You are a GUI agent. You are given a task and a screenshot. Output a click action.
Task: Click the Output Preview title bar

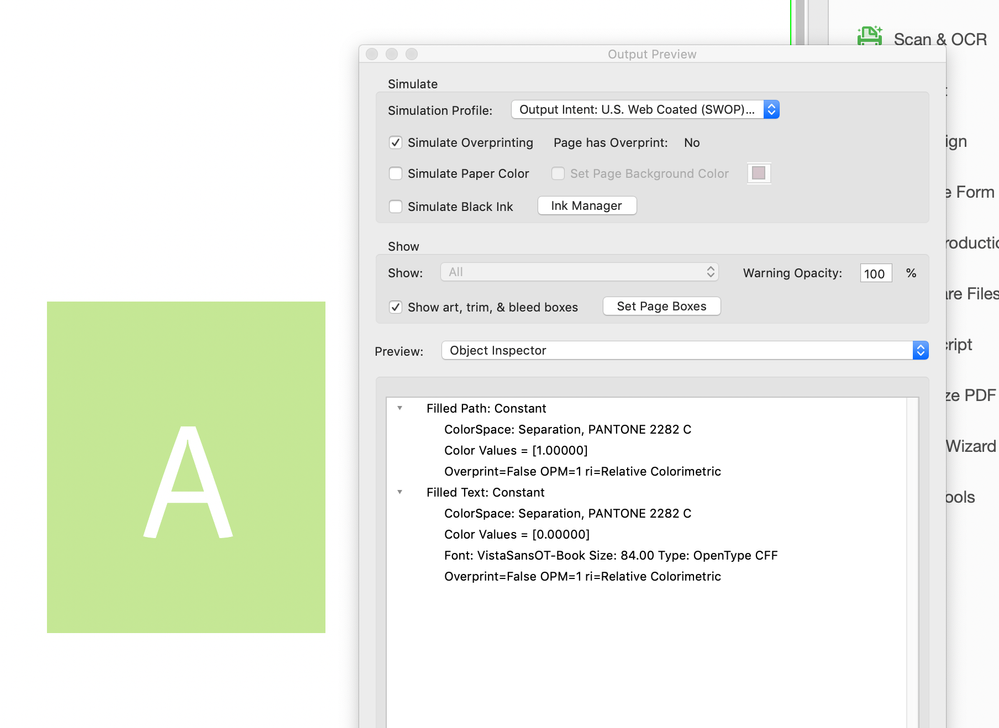[652, 54]
